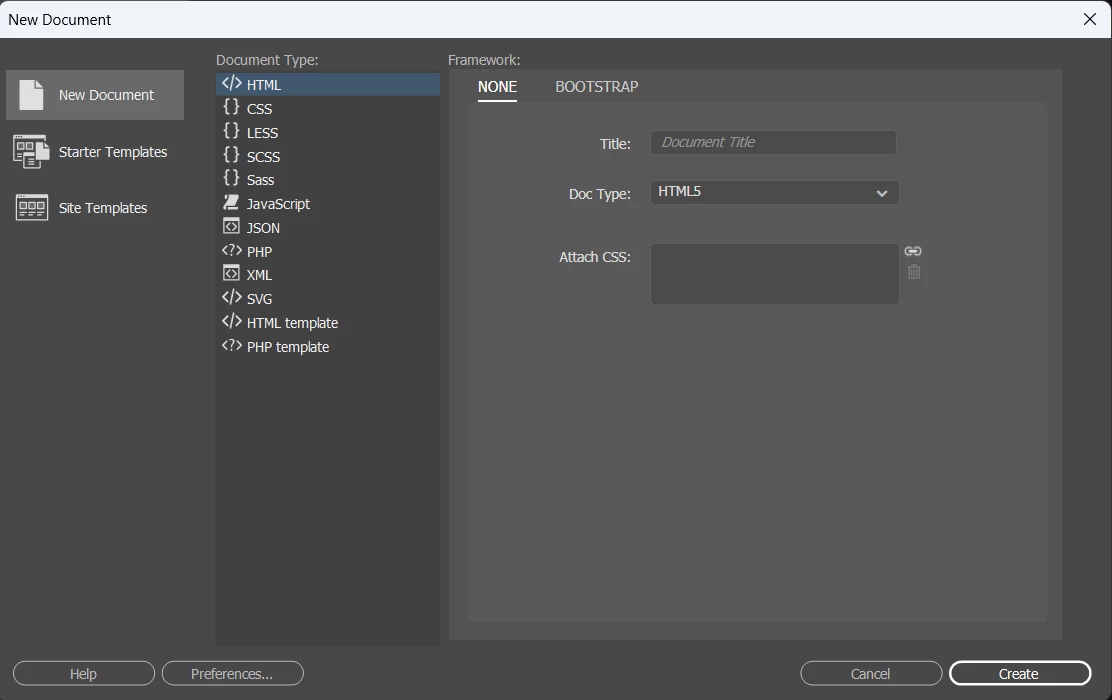Click the trash icon beside Attach CSS

914,272
